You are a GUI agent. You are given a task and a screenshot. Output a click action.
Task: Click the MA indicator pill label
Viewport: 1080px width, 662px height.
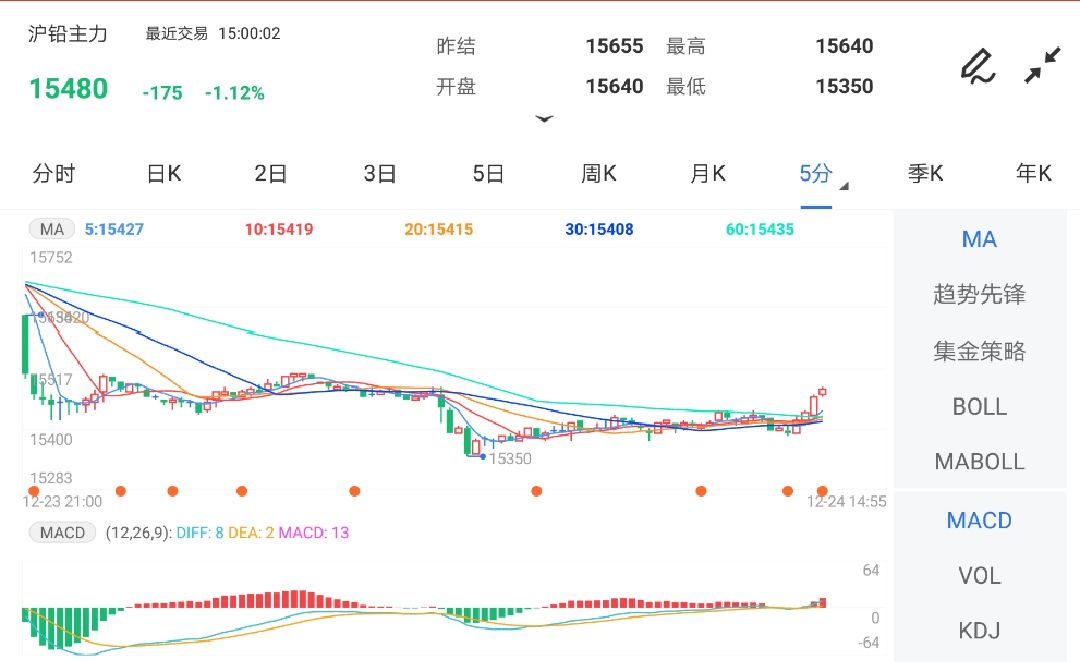point(52,229)
